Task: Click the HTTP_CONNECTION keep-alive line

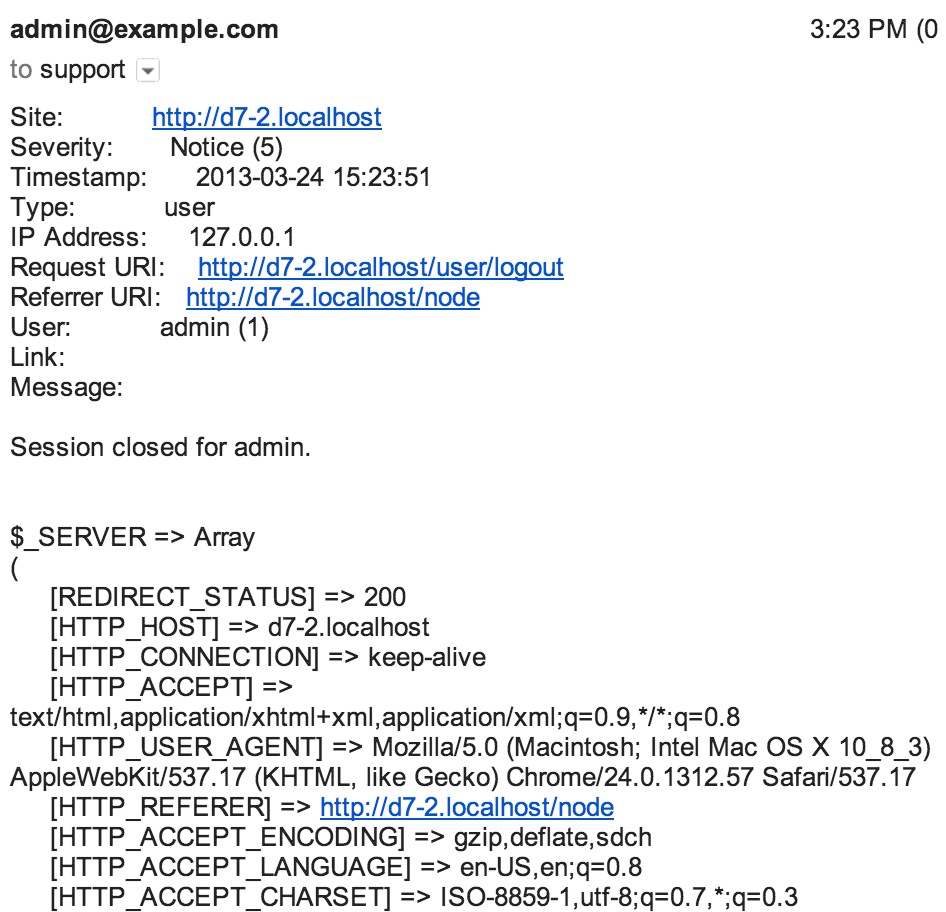Action: (x=268, y=657)
